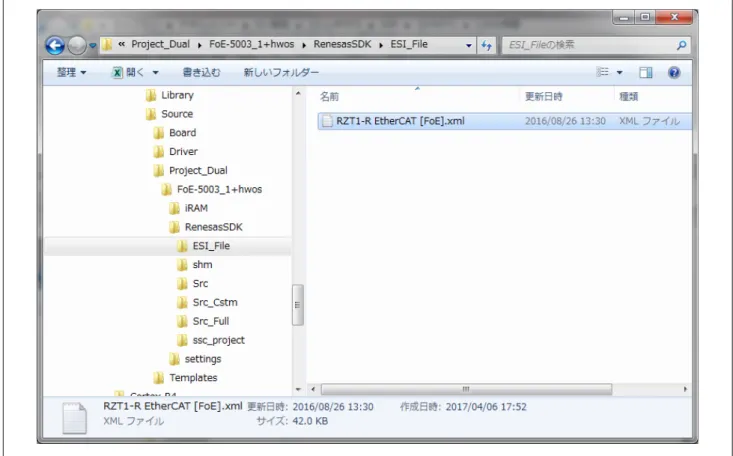The image size is (733, 456).
Task: Select ssc_project folder in tree
Action: (218, 340)
